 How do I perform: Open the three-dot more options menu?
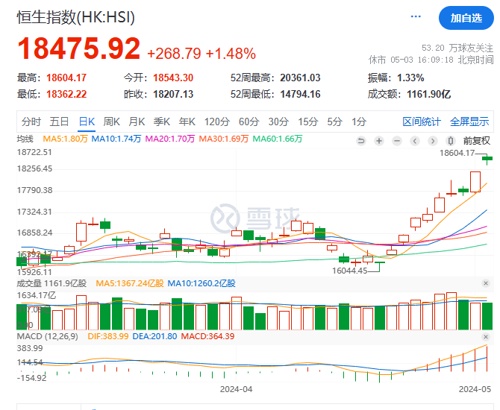[x=416, y=16]
